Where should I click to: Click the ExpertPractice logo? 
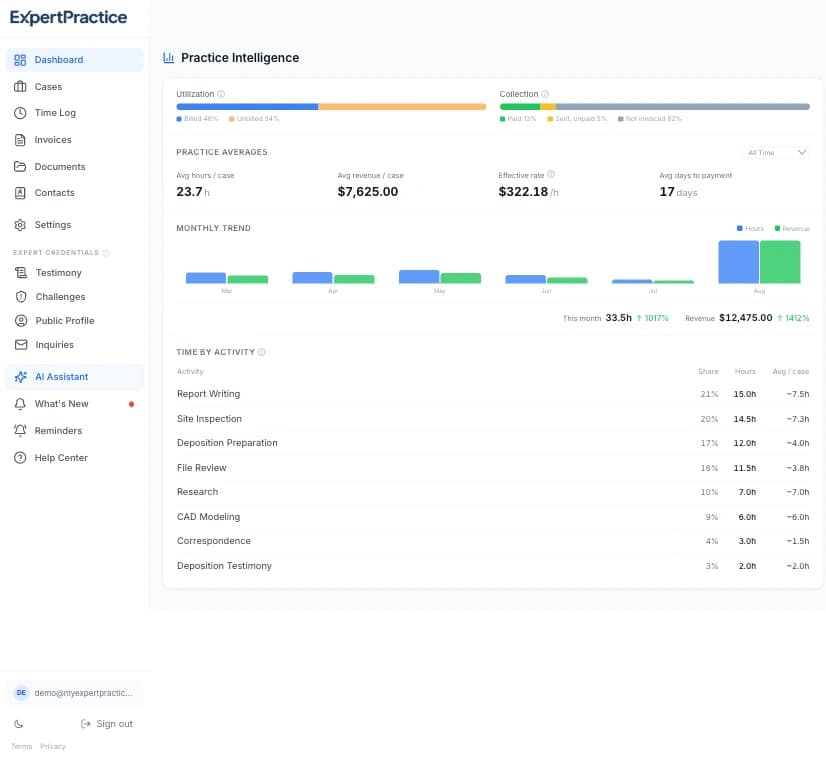(x=68, y=17)
